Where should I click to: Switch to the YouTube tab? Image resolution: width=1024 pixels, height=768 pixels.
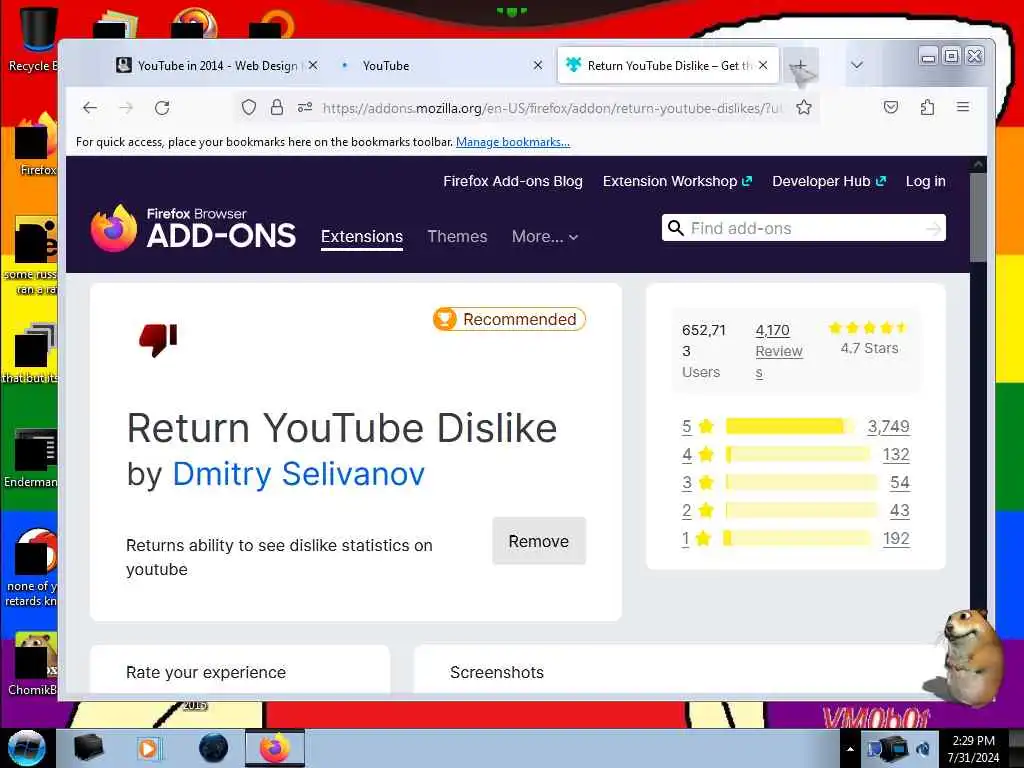(x=441, y=65)
